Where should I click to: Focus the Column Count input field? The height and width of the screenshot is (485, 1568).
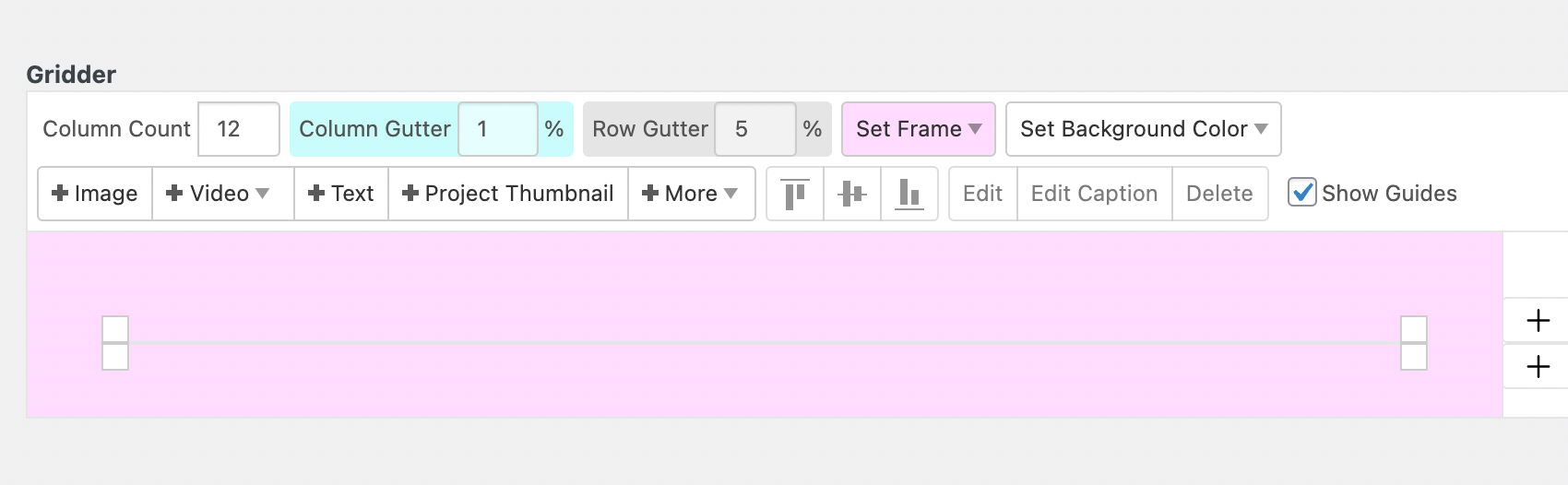[x=238, y=129]
